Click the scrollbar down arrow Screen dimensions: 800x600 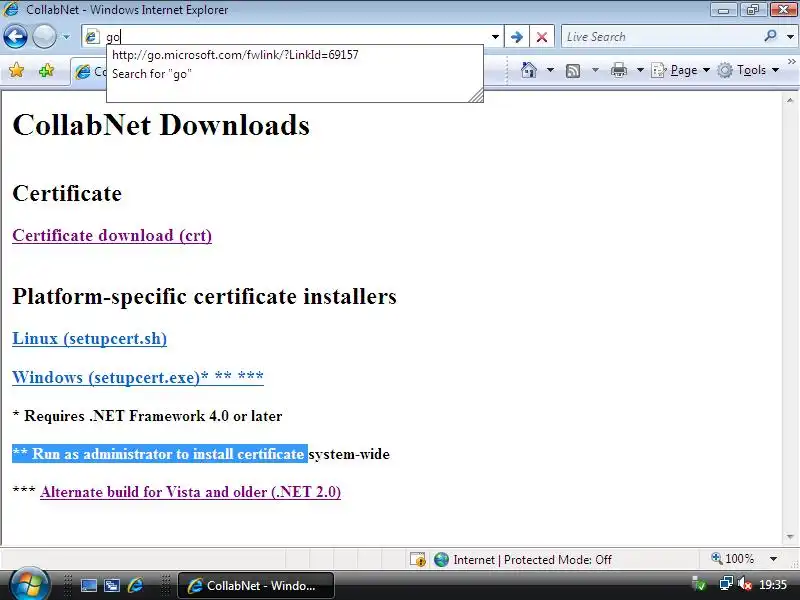790,537
